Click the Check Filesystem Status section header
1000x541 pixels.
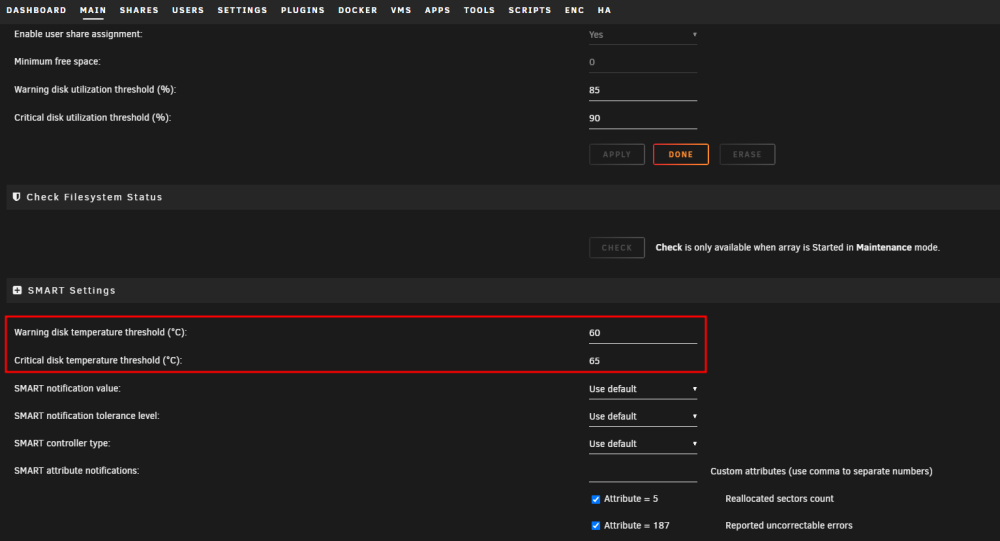[503, 197]
